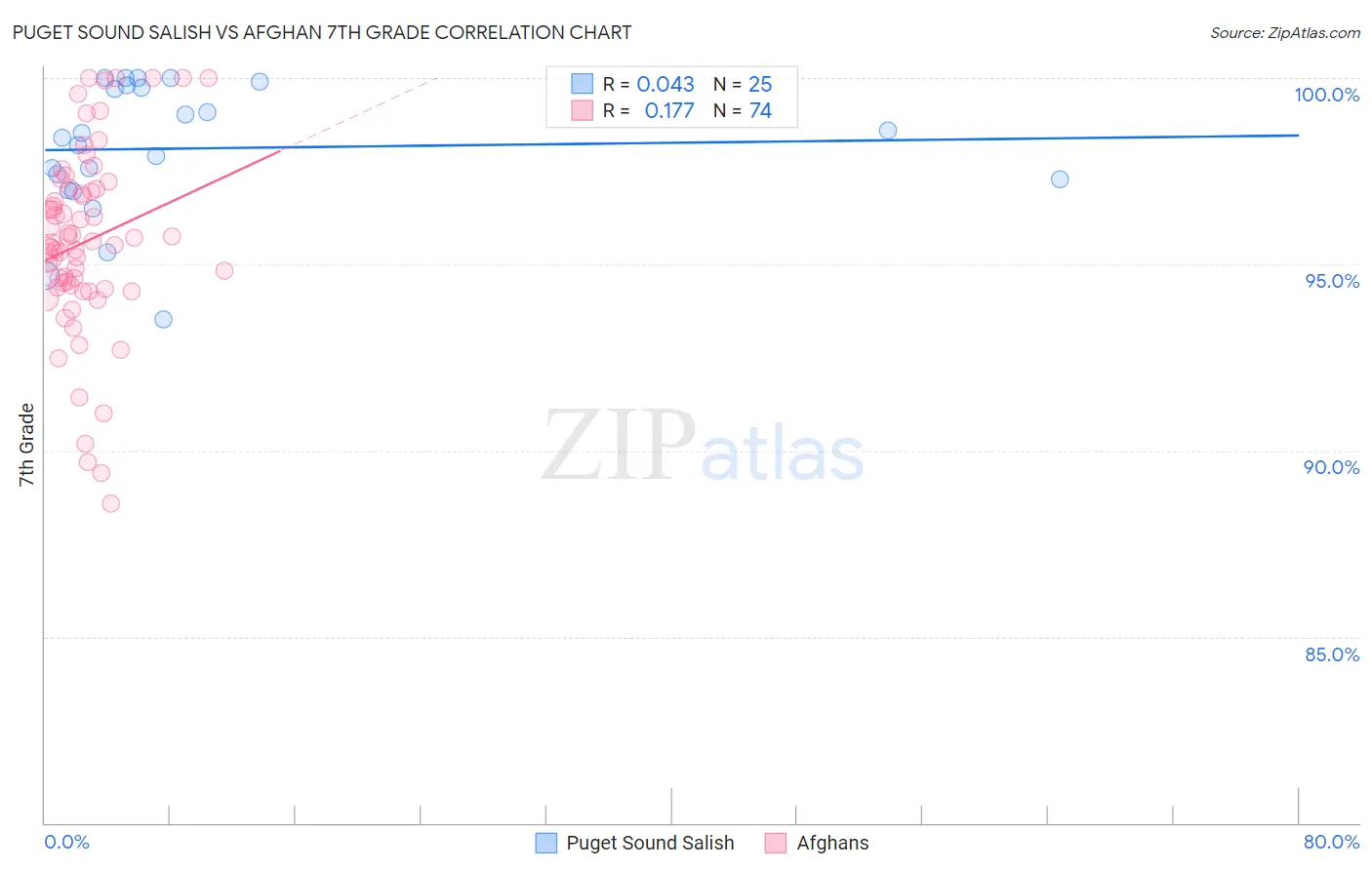Click the 7th Grade y-axis label
Viewport: 1372px width, 870px height.
click(26, 445)
